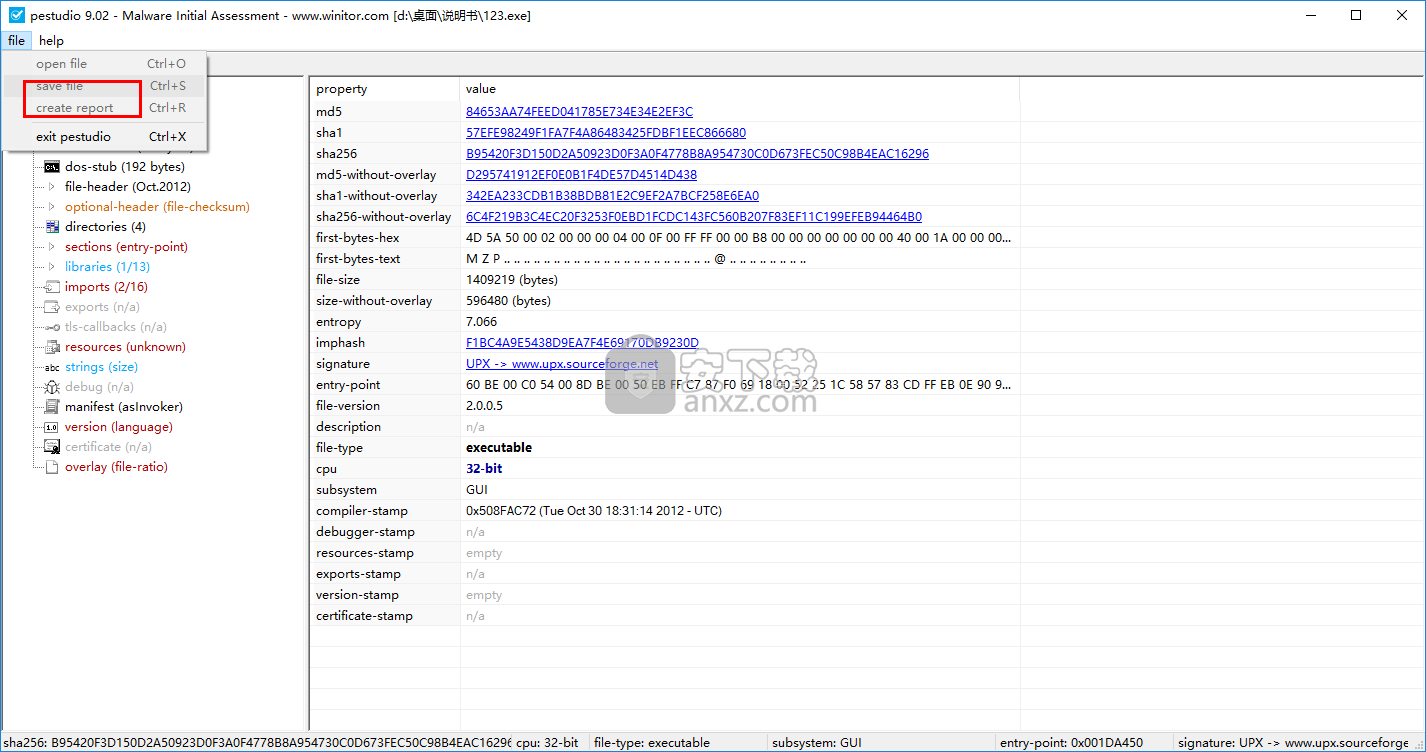
Task: Click the strings abc icon
Action: (x=52, y=367)
